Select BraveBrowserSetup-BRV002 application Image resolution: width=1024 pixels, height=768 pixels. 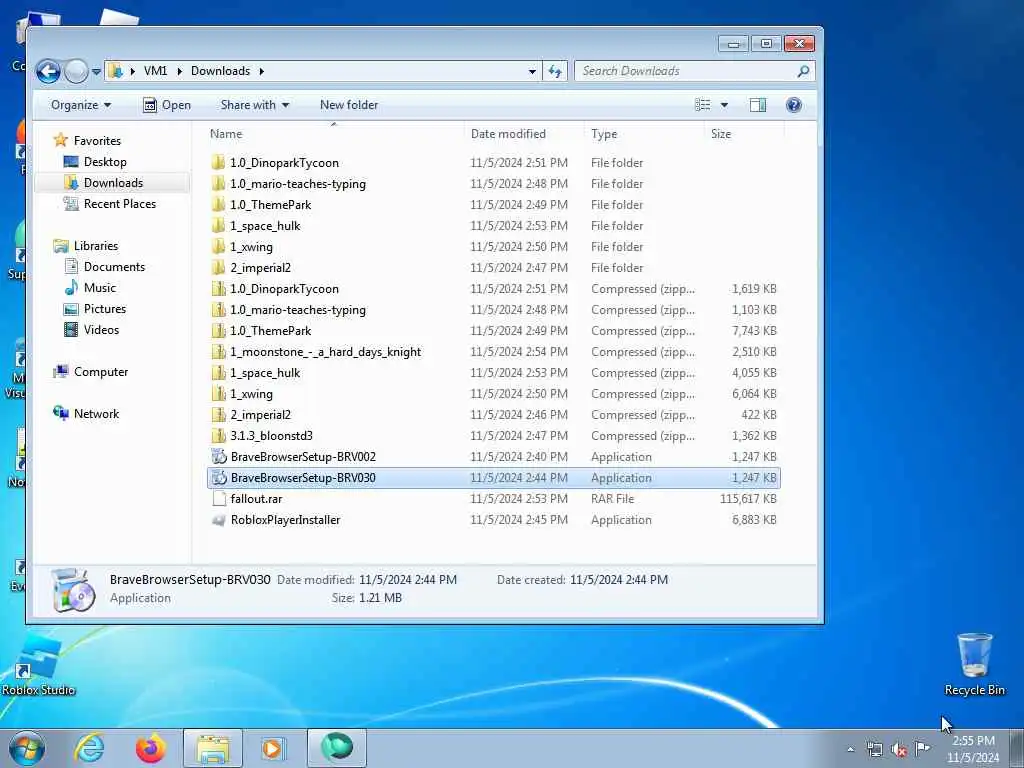(494, 456)
